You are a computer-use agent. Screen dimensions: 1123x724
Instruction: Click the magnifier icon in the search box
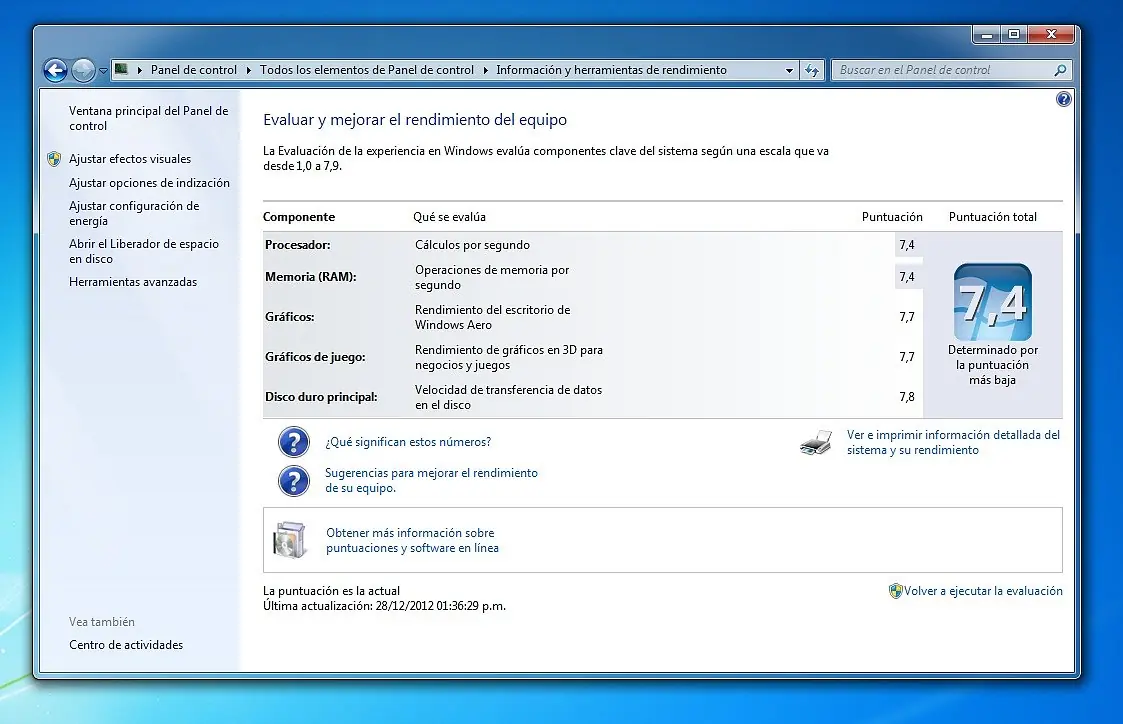click(x=1060, y=70)
